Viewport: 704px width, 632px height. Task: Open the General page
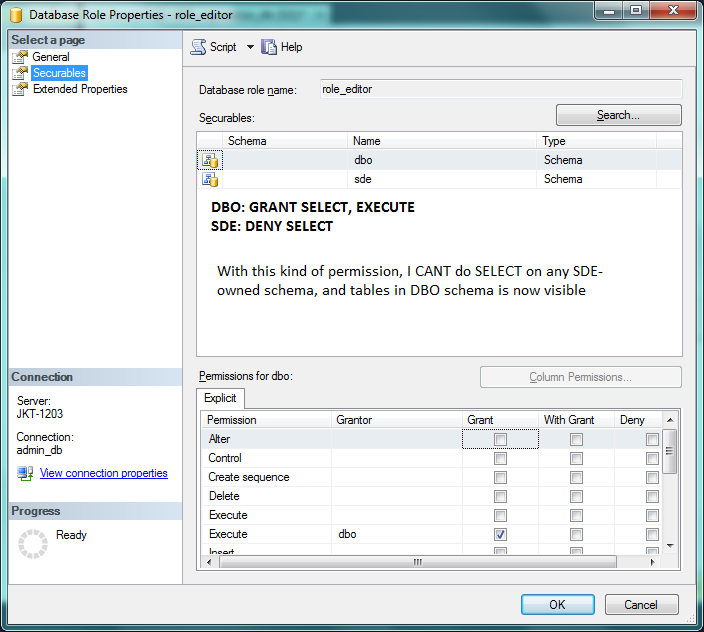pos(51,57)
